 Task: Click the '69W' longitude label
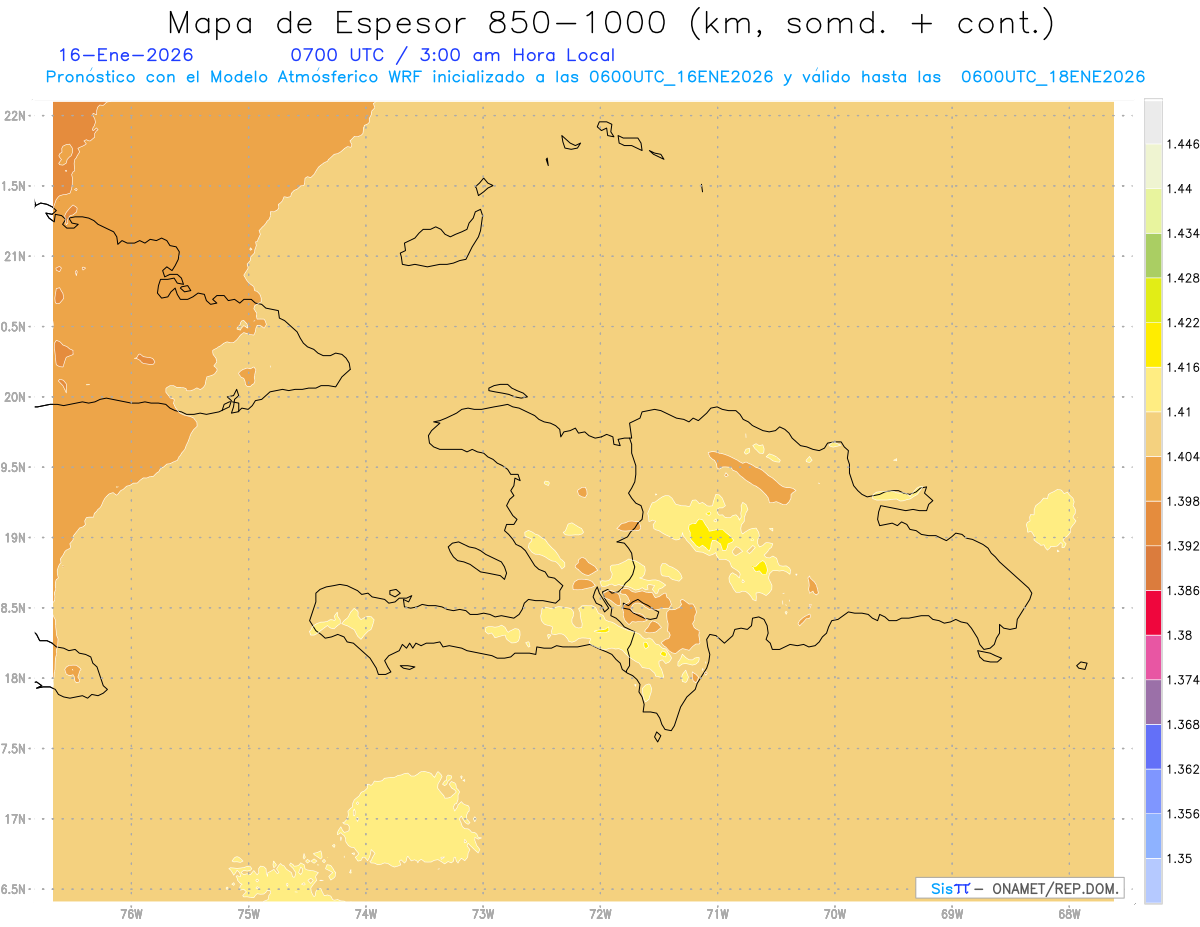(952, 915)
